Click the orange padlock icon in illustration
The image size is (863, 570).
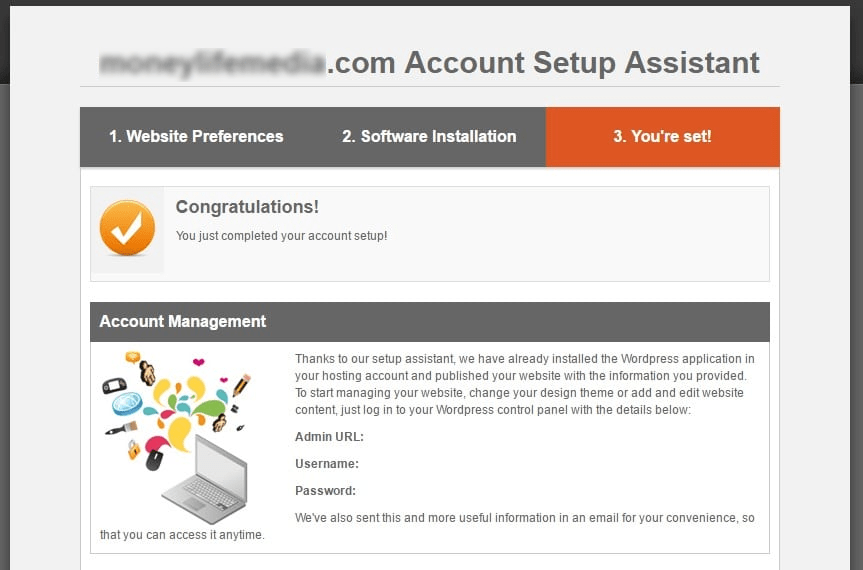(133, 449)
